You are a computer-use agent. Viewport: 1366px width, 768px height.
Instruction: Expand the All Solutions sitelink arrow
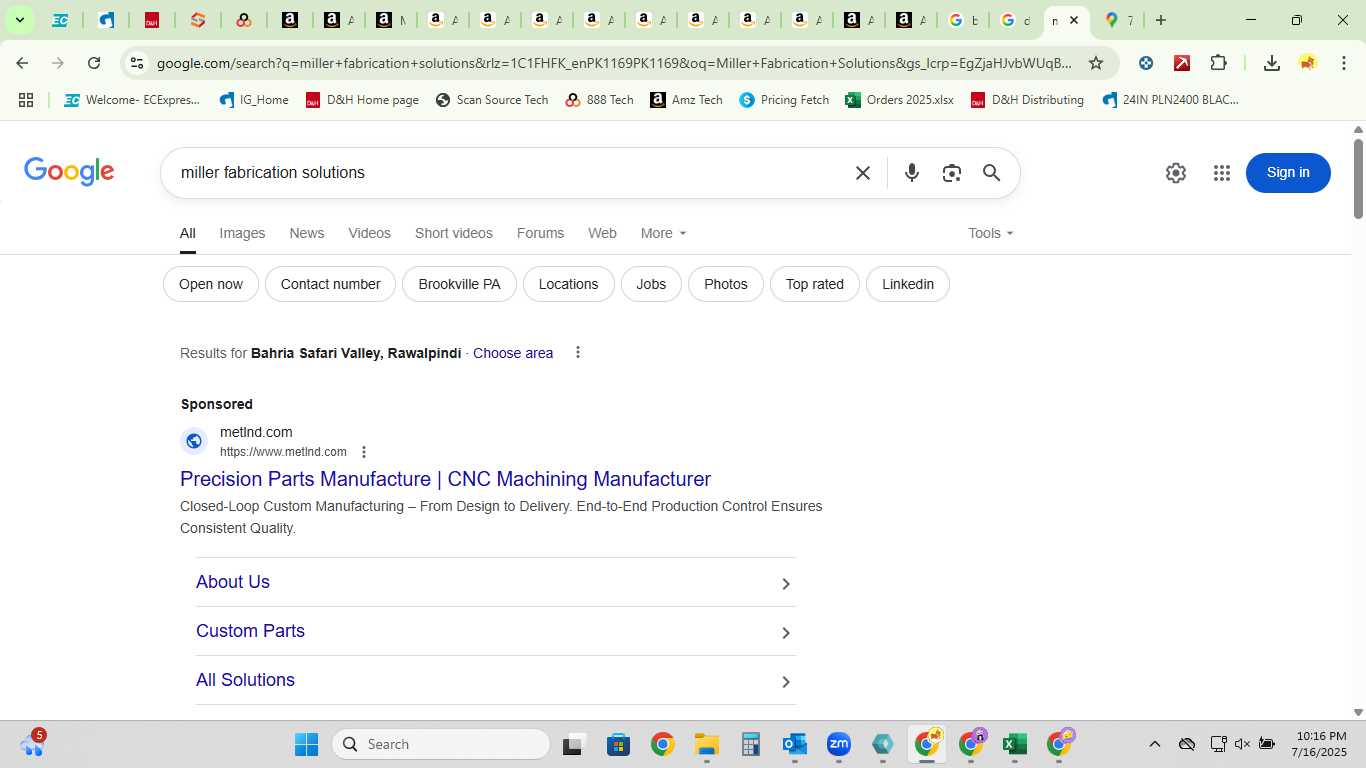(786, 682)
